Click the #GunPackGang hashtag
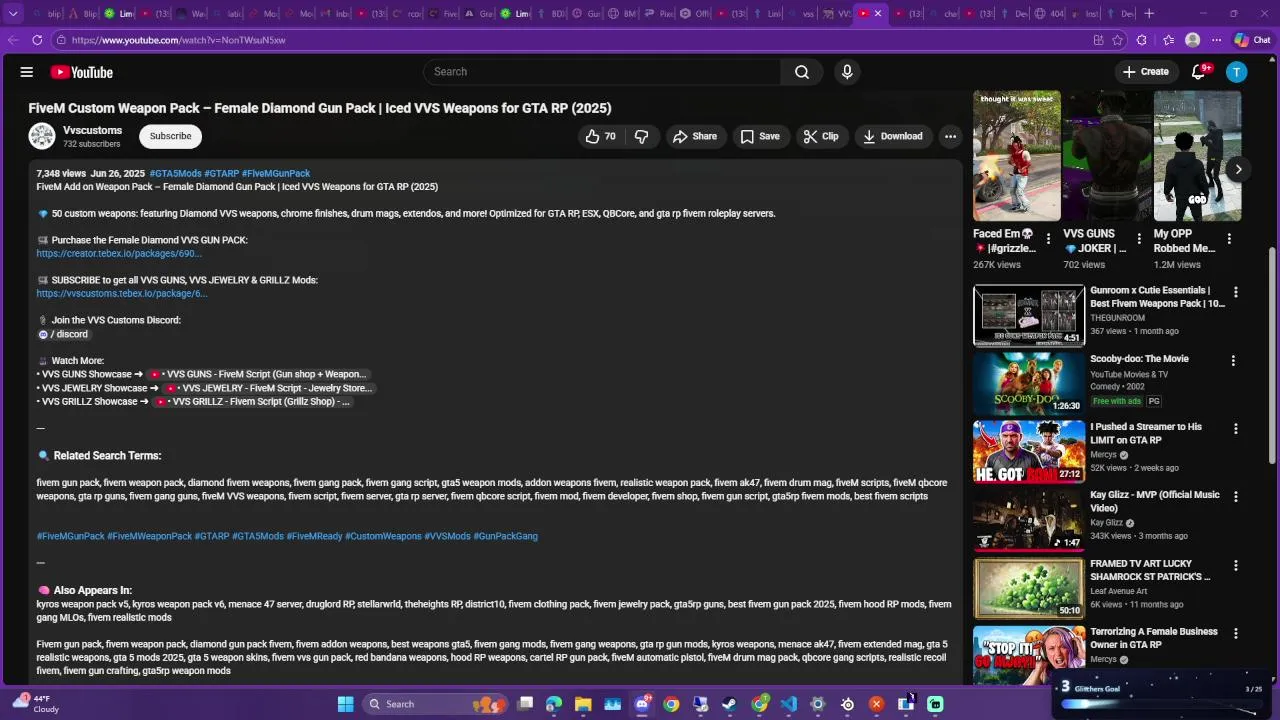 tap(505, 536)
